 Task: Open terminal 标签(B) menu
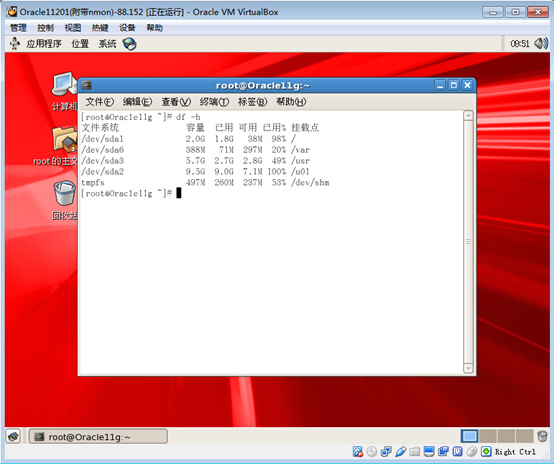[x=252, y=102]
